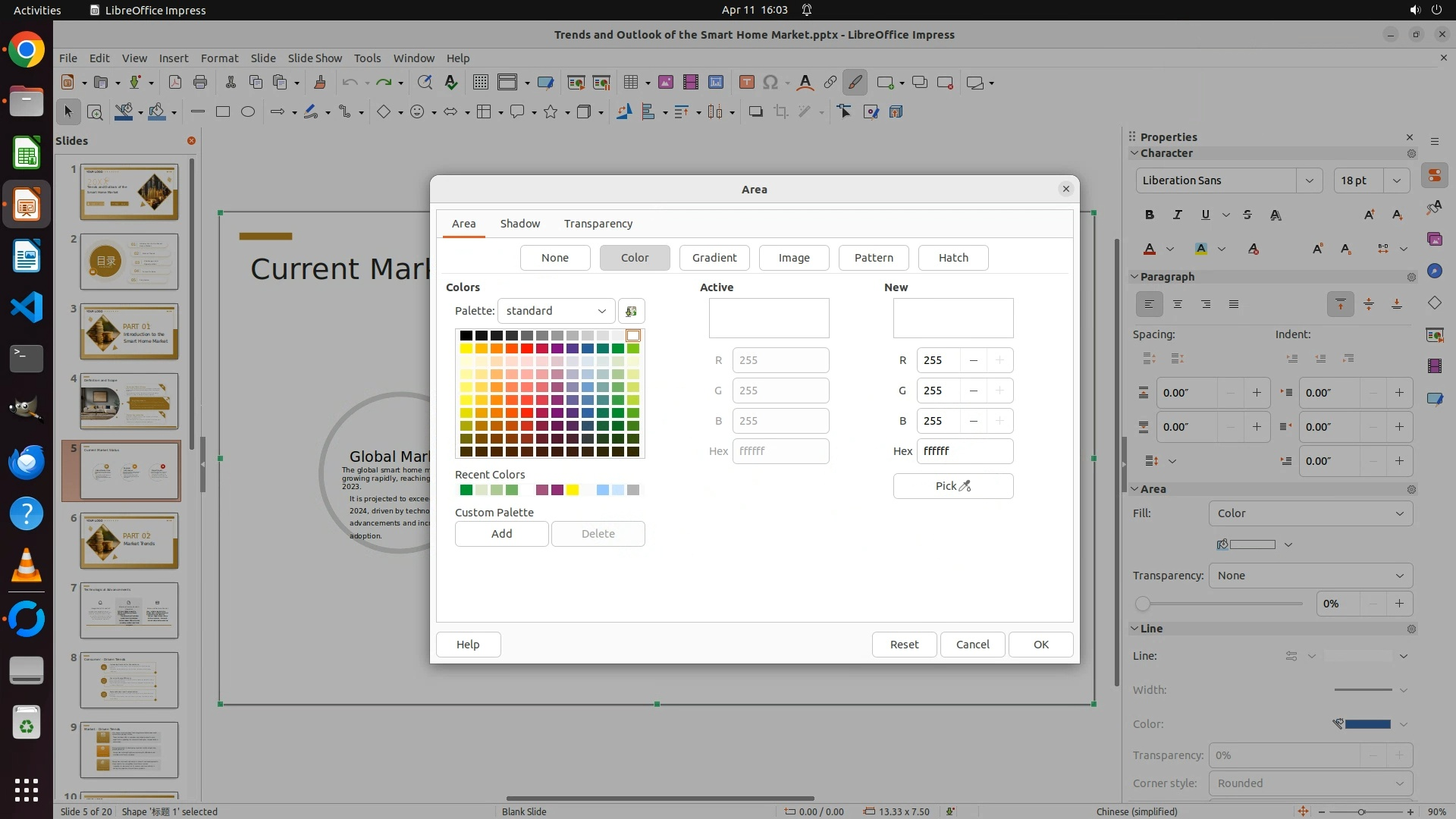Switch to the Transparency tab
The height and width of the screenshot is (819, 1456).
pyautogui.click(x=598, y=224)
